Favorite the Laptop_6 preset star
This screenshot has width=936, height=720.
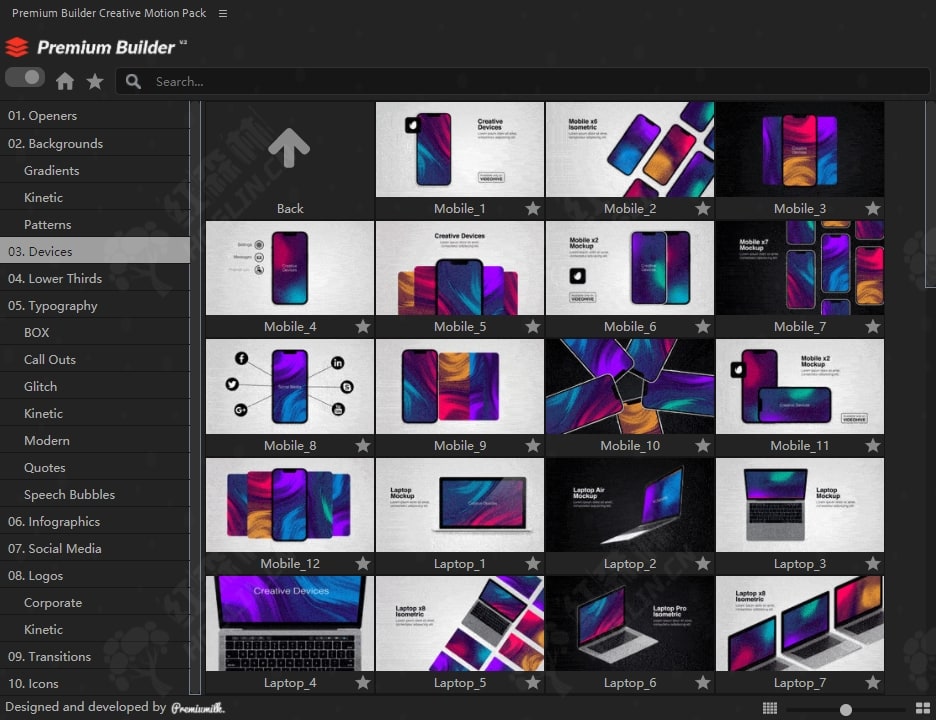703,682
